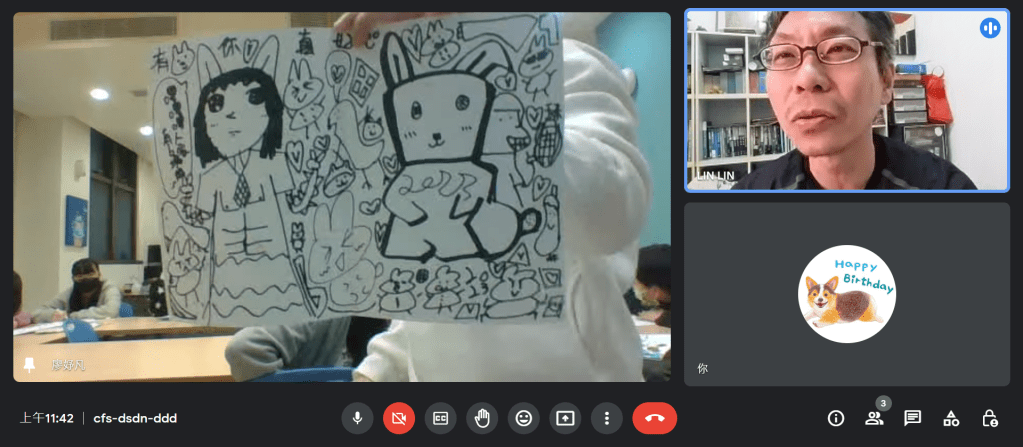Click the participant count badge showing 3
1023x447 pixels.
coord(883,403)
